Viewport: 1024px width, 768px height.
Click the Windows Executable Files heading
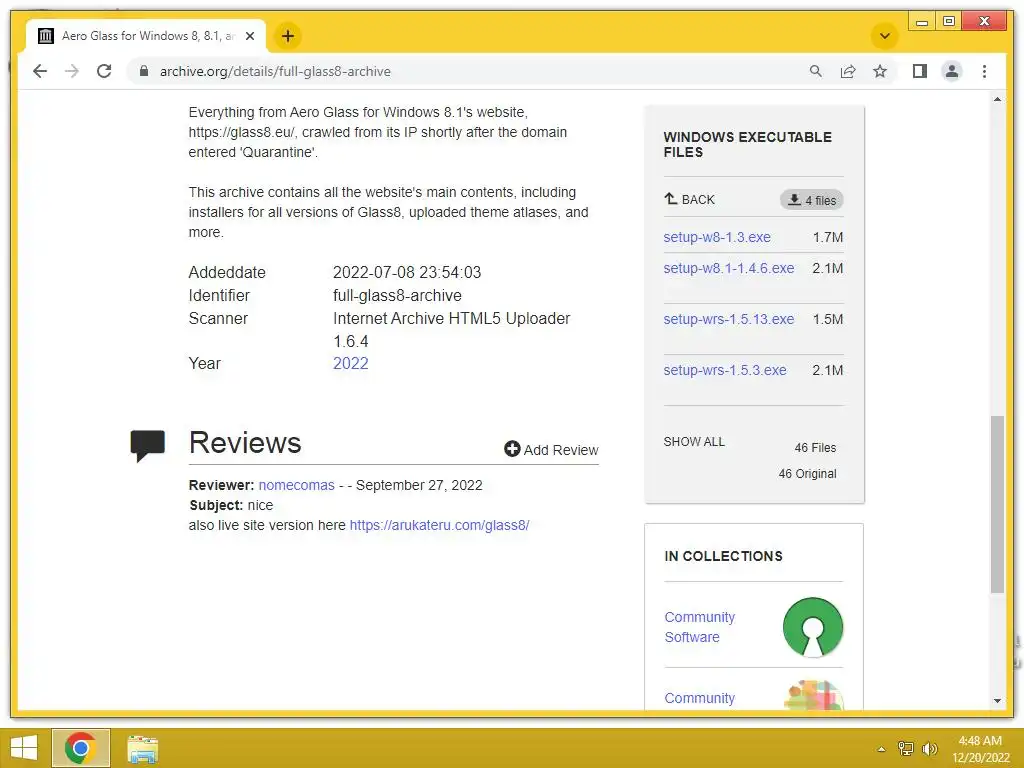(747, 144)
